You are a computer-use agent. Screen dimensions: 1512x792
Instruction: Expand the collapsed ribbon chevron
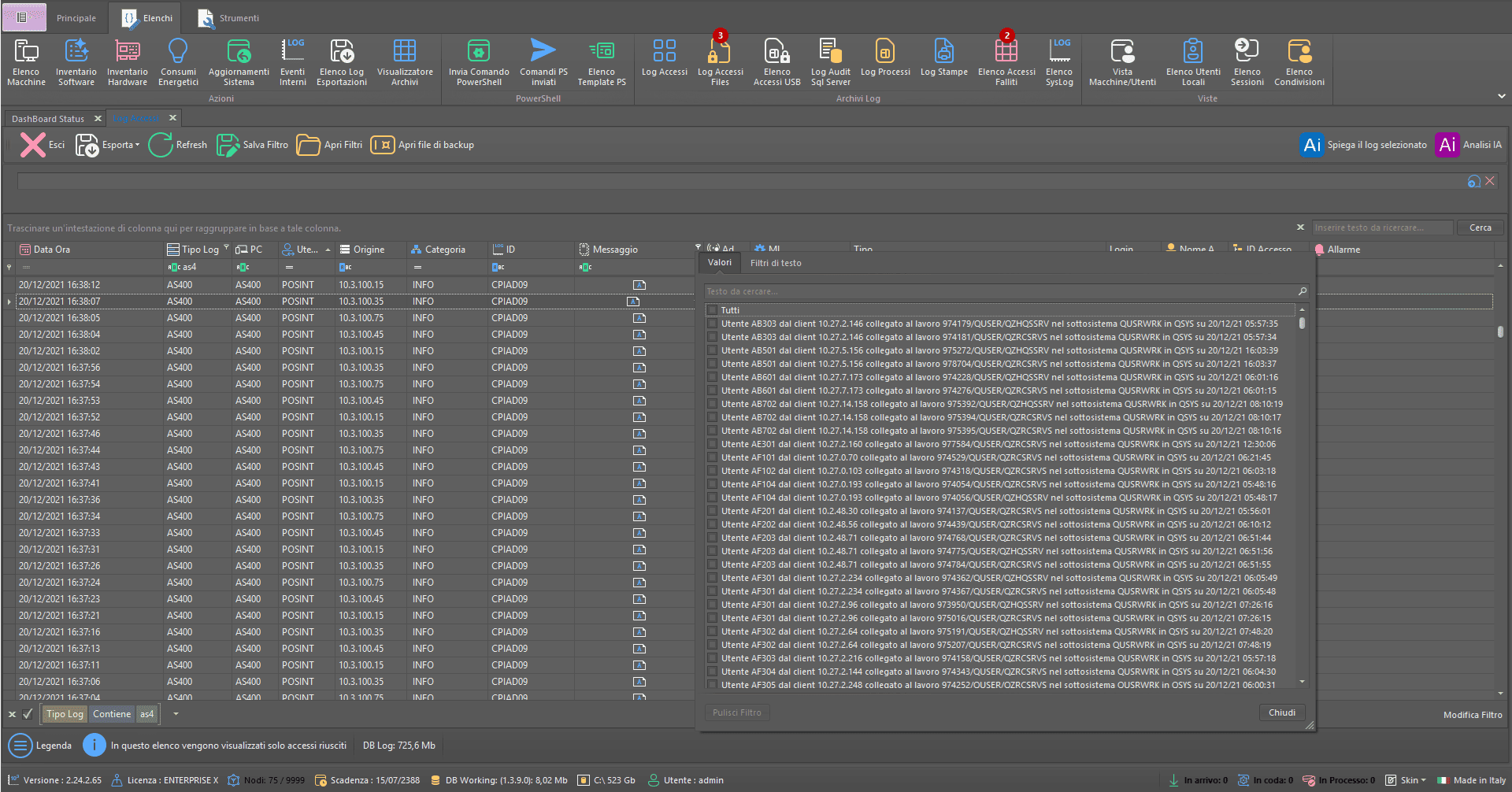(1501, 96)
